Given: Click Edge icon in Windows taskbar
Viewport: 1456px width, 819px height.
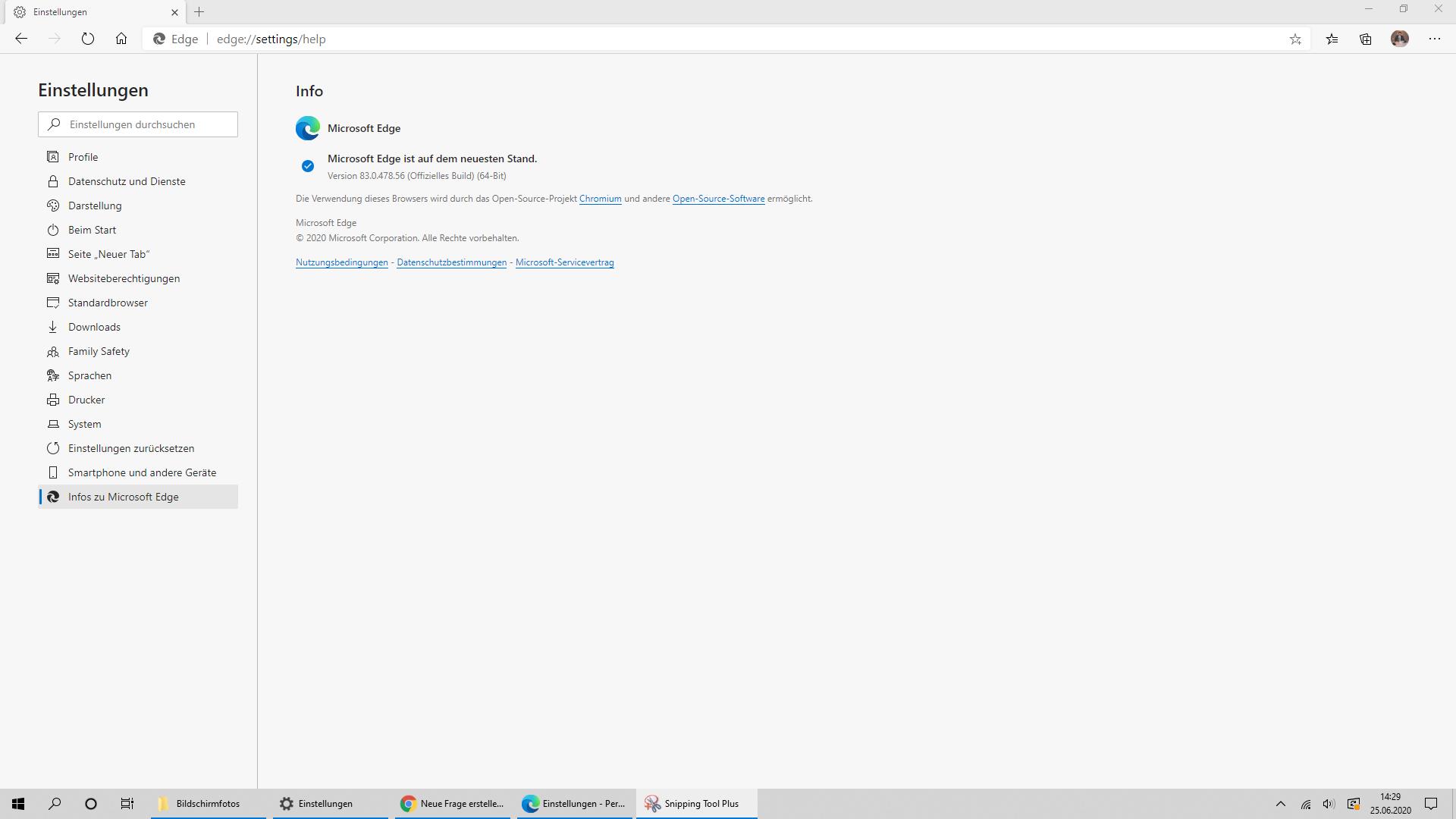Looking at the screenshot, I should 530,803.
